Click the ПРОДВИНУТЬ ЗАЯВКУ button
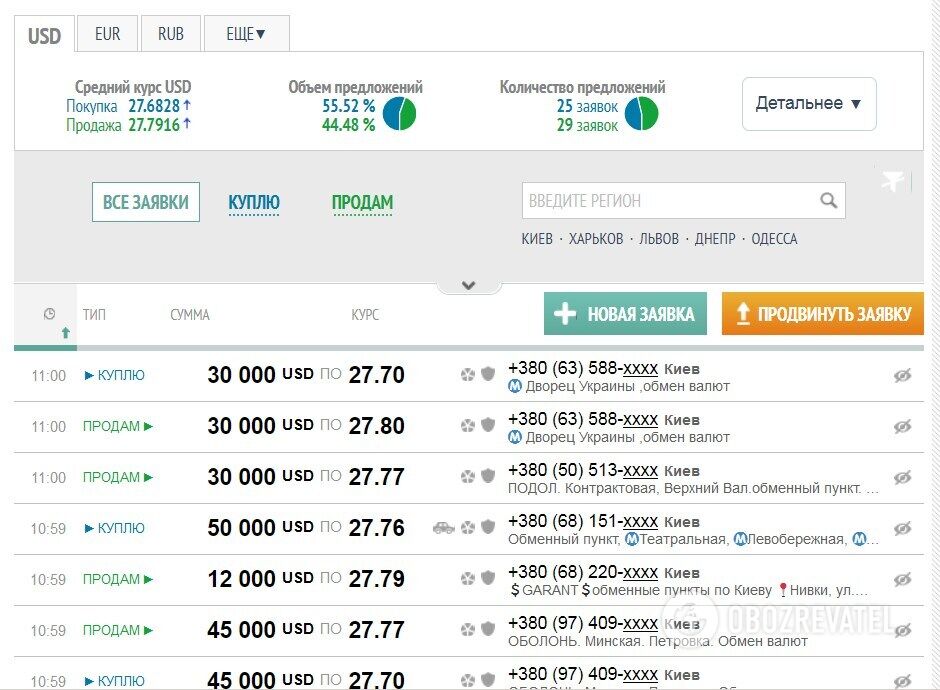The width and height of the screenshot is (940, 690). [x=822, y=314]
